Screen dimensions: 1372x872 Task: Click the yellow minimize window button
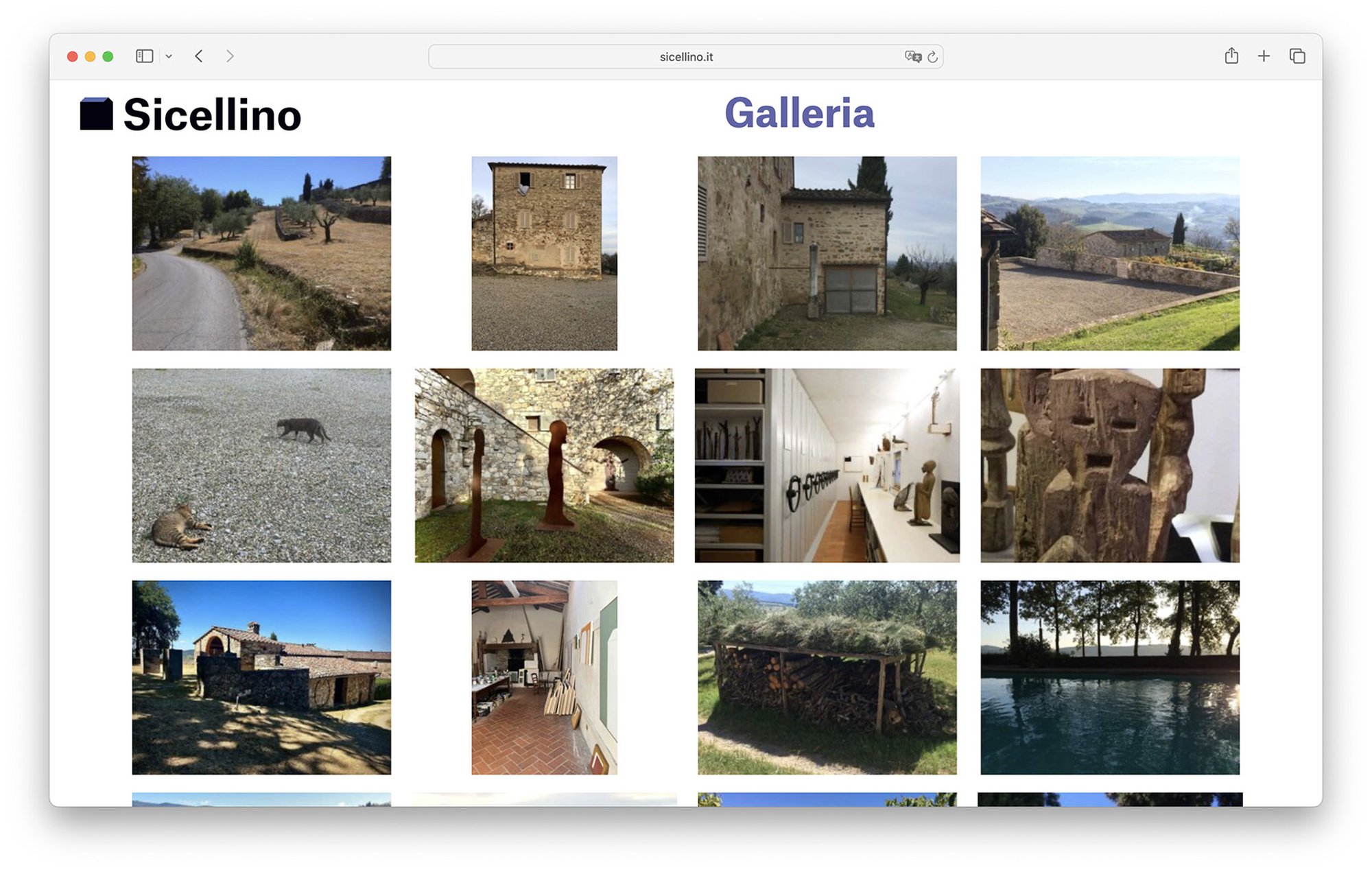[90, 56]
